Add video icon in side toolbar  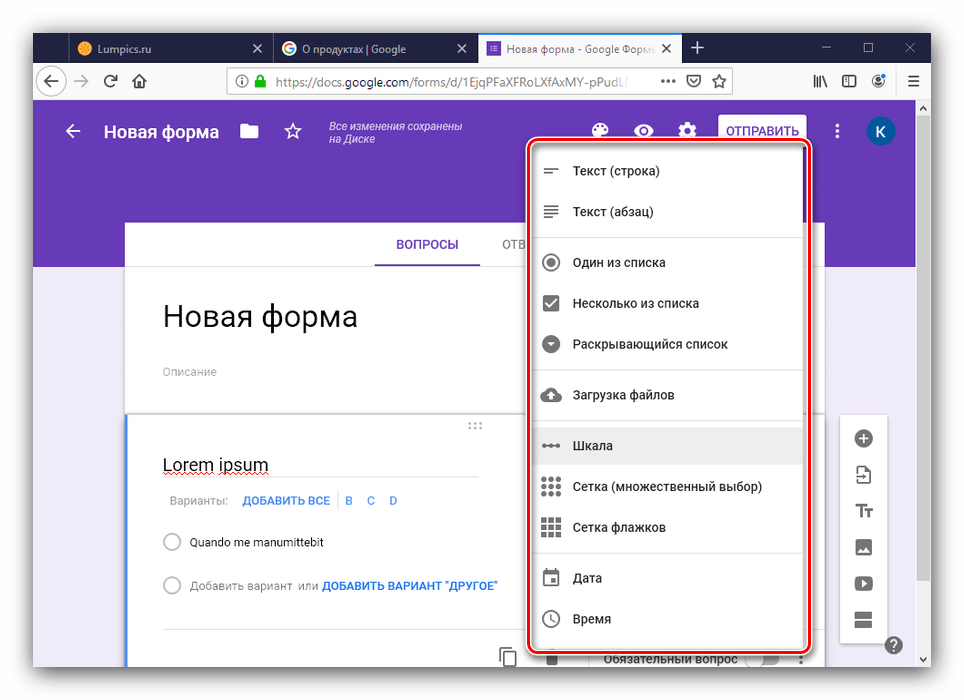tap(863, 583)
